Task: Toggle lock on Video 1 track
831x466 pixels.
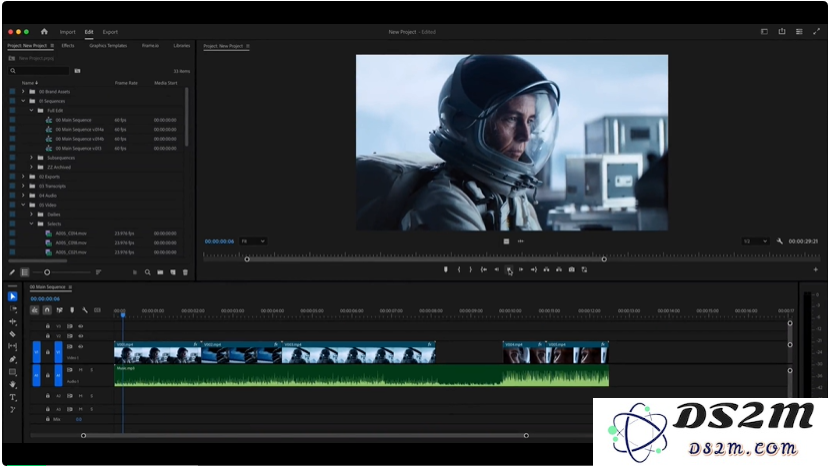Action: pos(48,352)
